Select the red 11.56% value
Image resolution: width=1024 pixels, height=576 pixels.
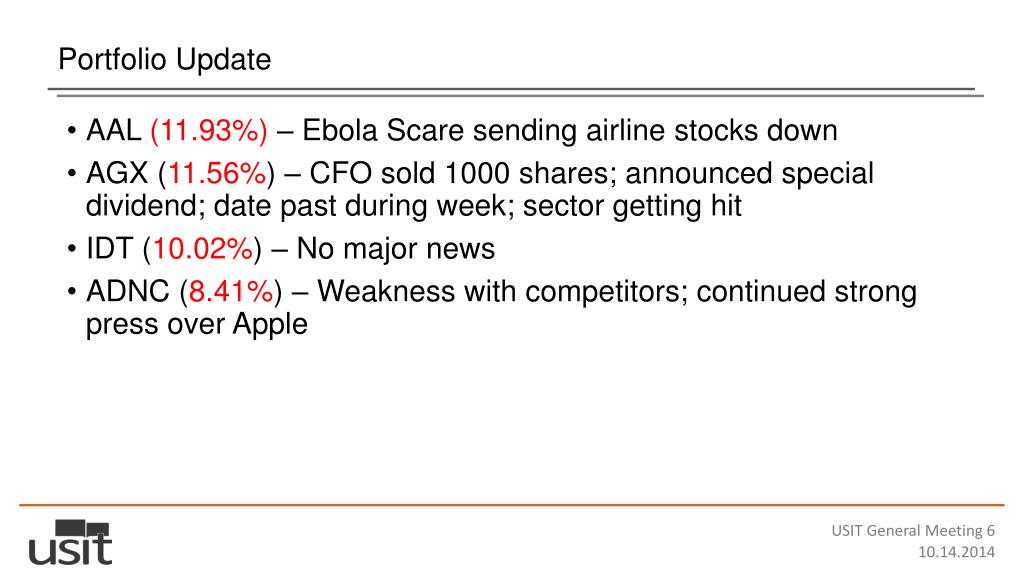tap(217, 174)
